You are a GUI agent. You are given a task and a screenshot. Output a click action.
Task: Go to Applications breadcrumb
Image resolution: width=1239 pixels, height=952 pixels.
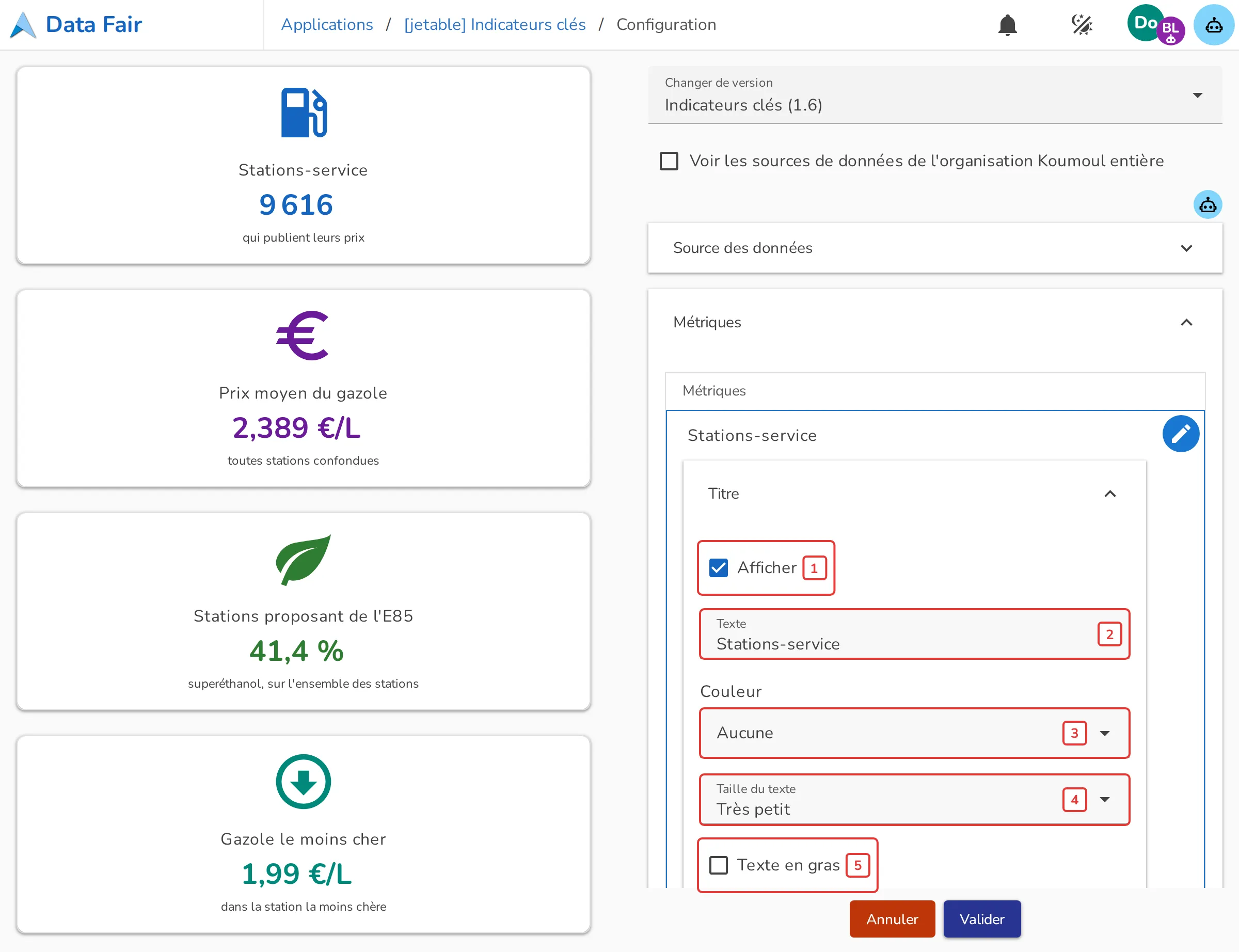[x=327, y=25]
